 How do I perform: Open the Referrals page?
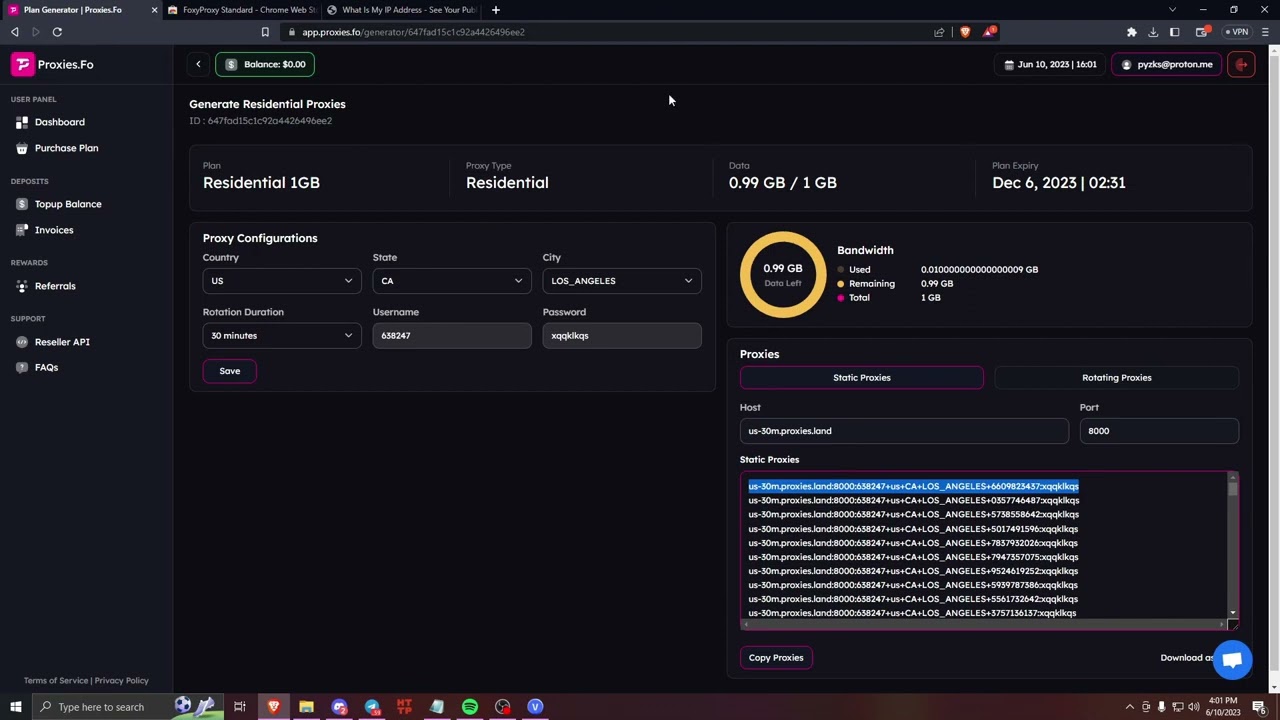[x=46, y=286]
